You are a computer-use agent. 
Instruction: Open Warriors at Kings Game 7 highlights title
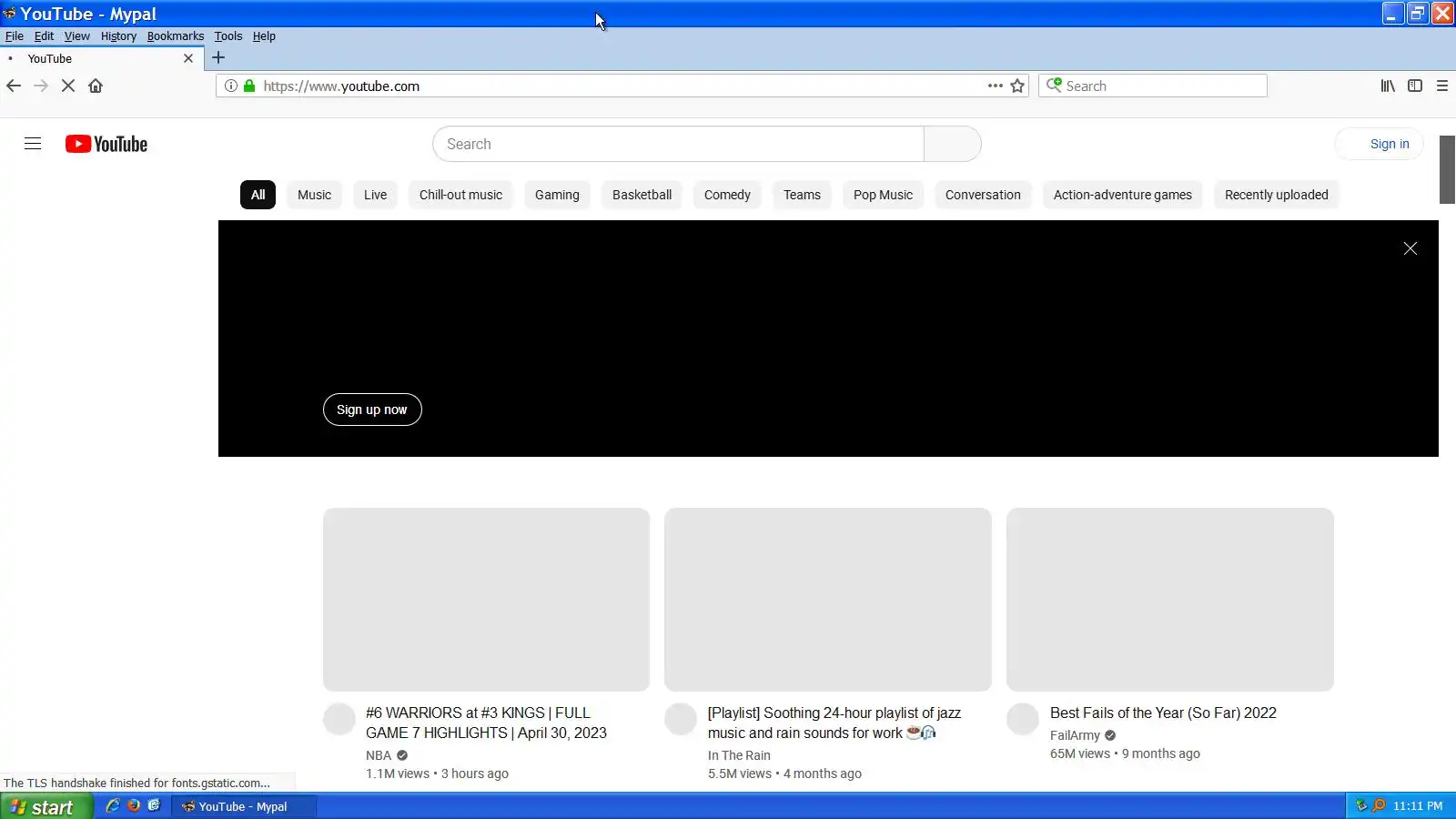[x=486, y=723]
